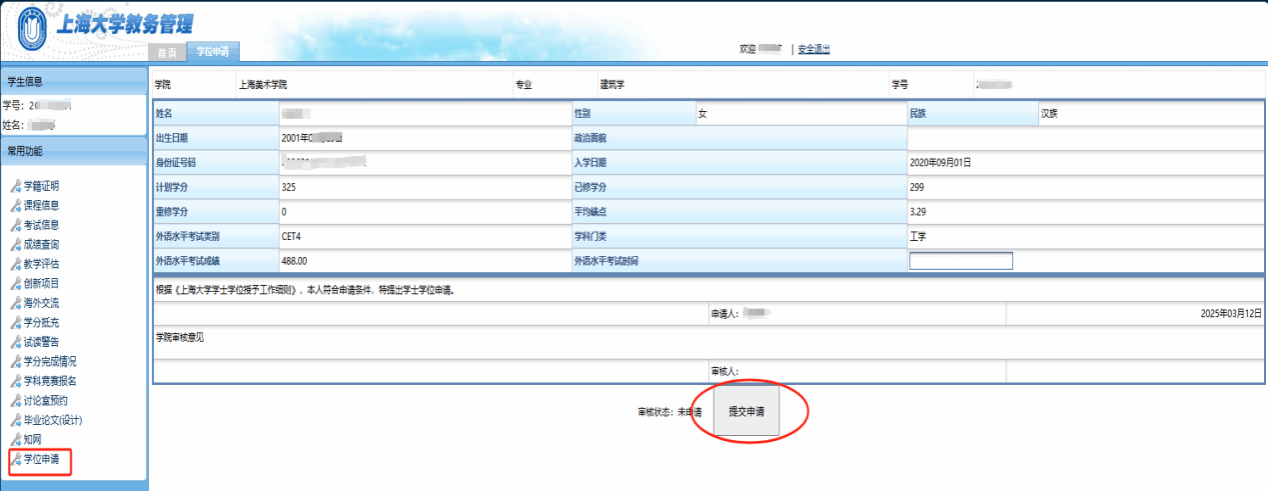Select the 学位申请 tab at top
1268x491 pixels.
coord(212,51)
